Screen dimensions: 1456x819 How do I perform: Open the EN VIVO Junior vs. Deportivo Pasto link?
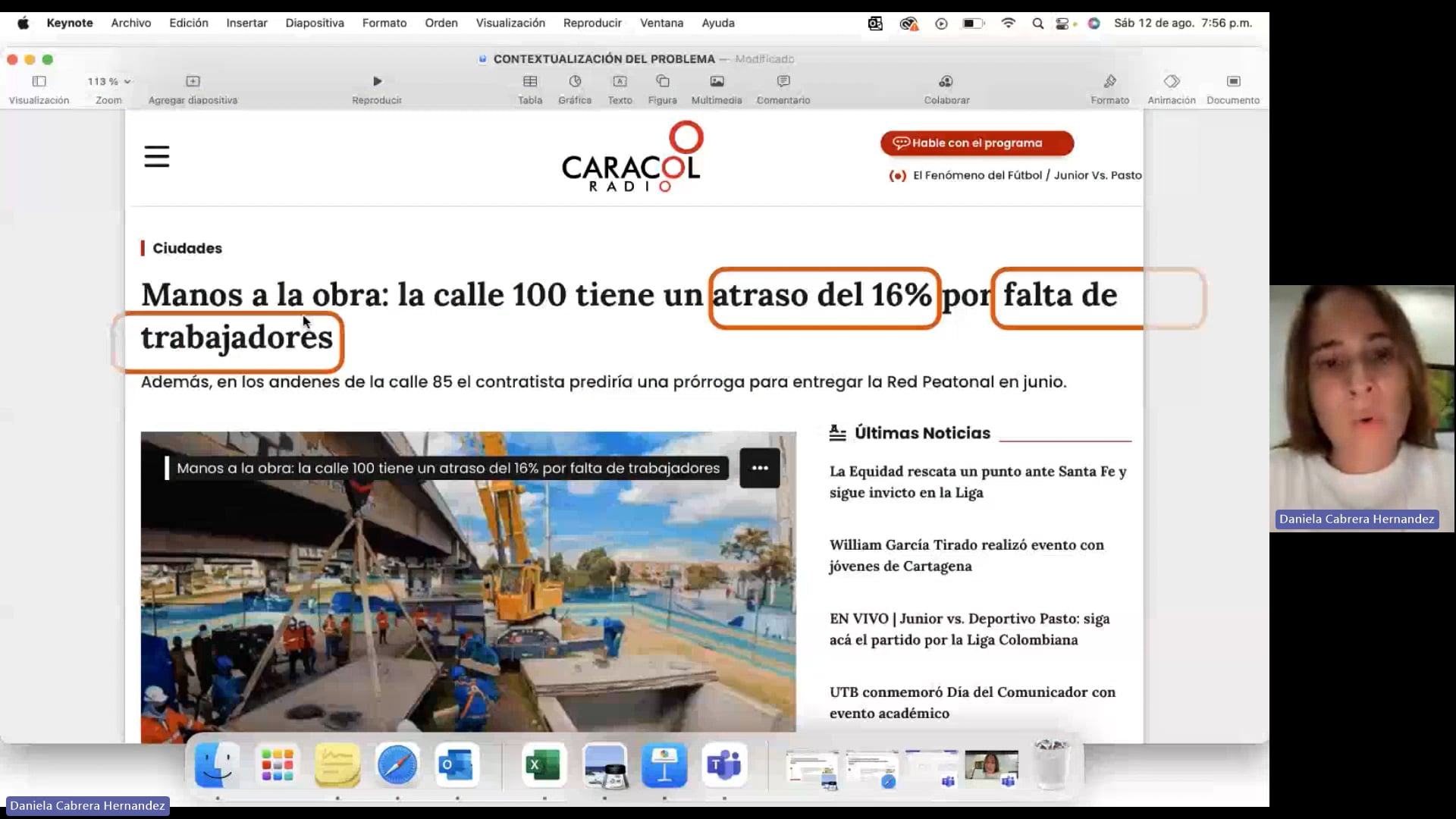coord(969,629)
